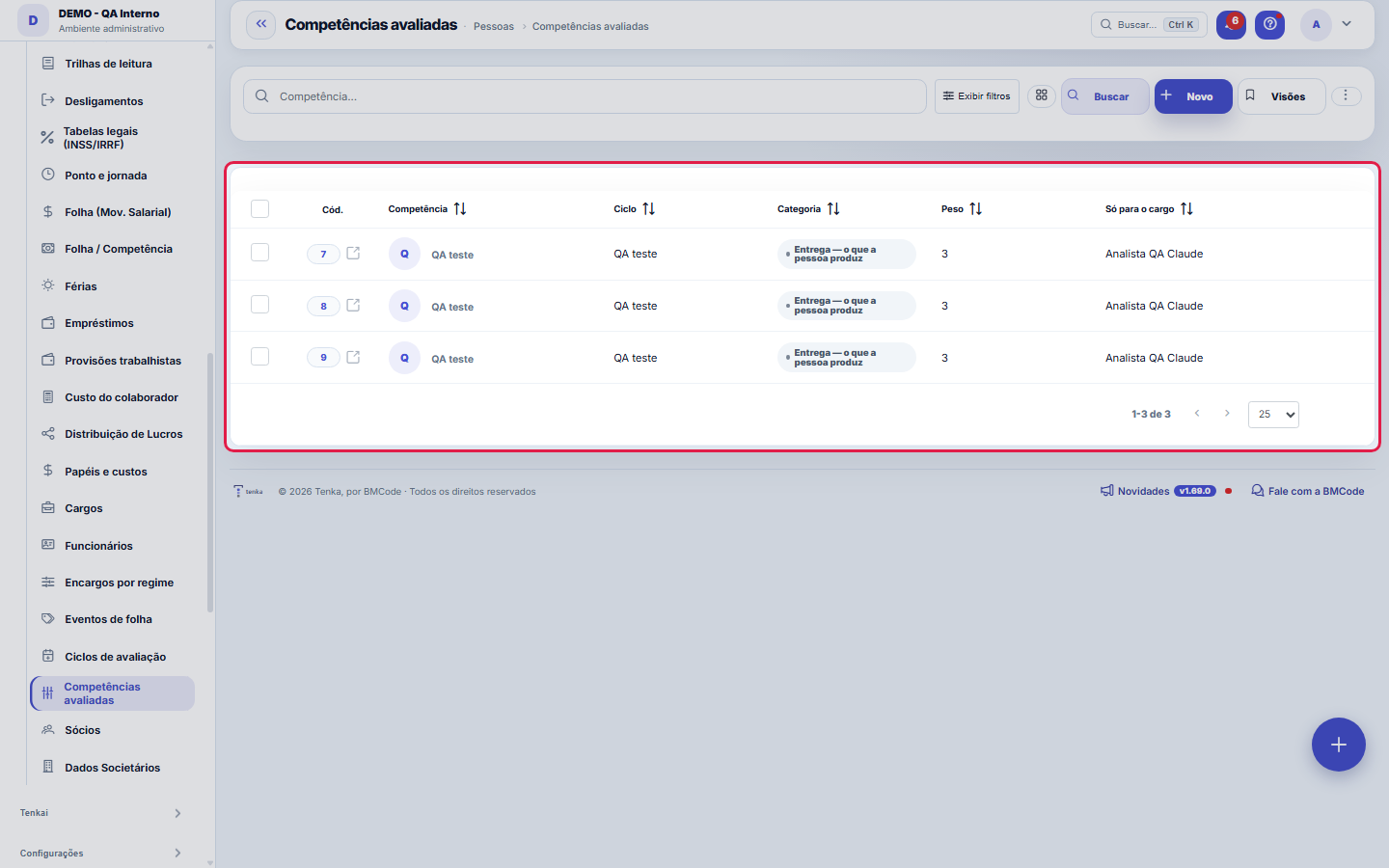The height and width of the screenshot is (868, 1389).
Task: Open the Visões saved views menu
Action: 1281,96
